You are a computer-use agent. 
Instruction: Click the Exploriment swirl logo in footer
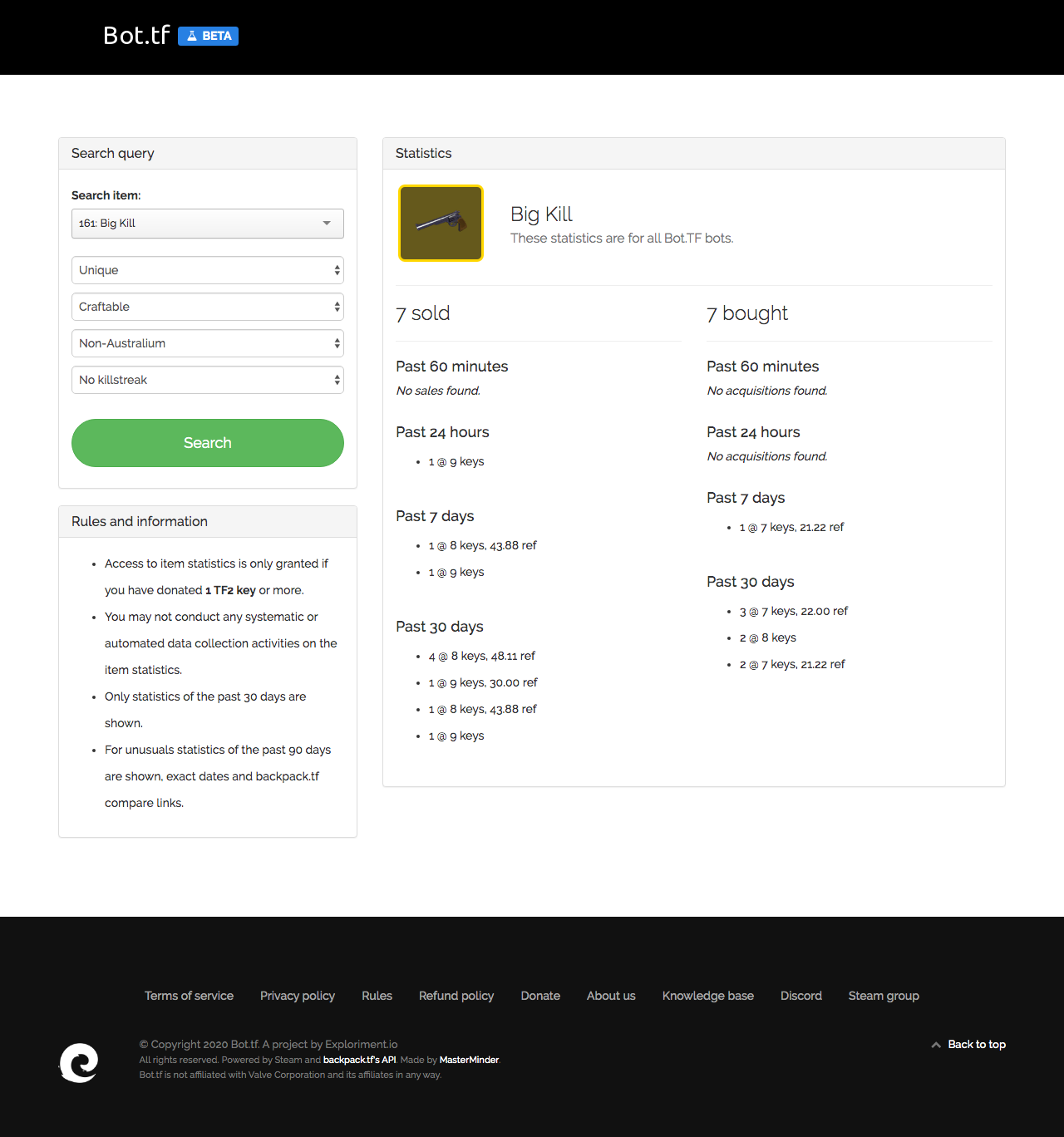(79, 1062)
